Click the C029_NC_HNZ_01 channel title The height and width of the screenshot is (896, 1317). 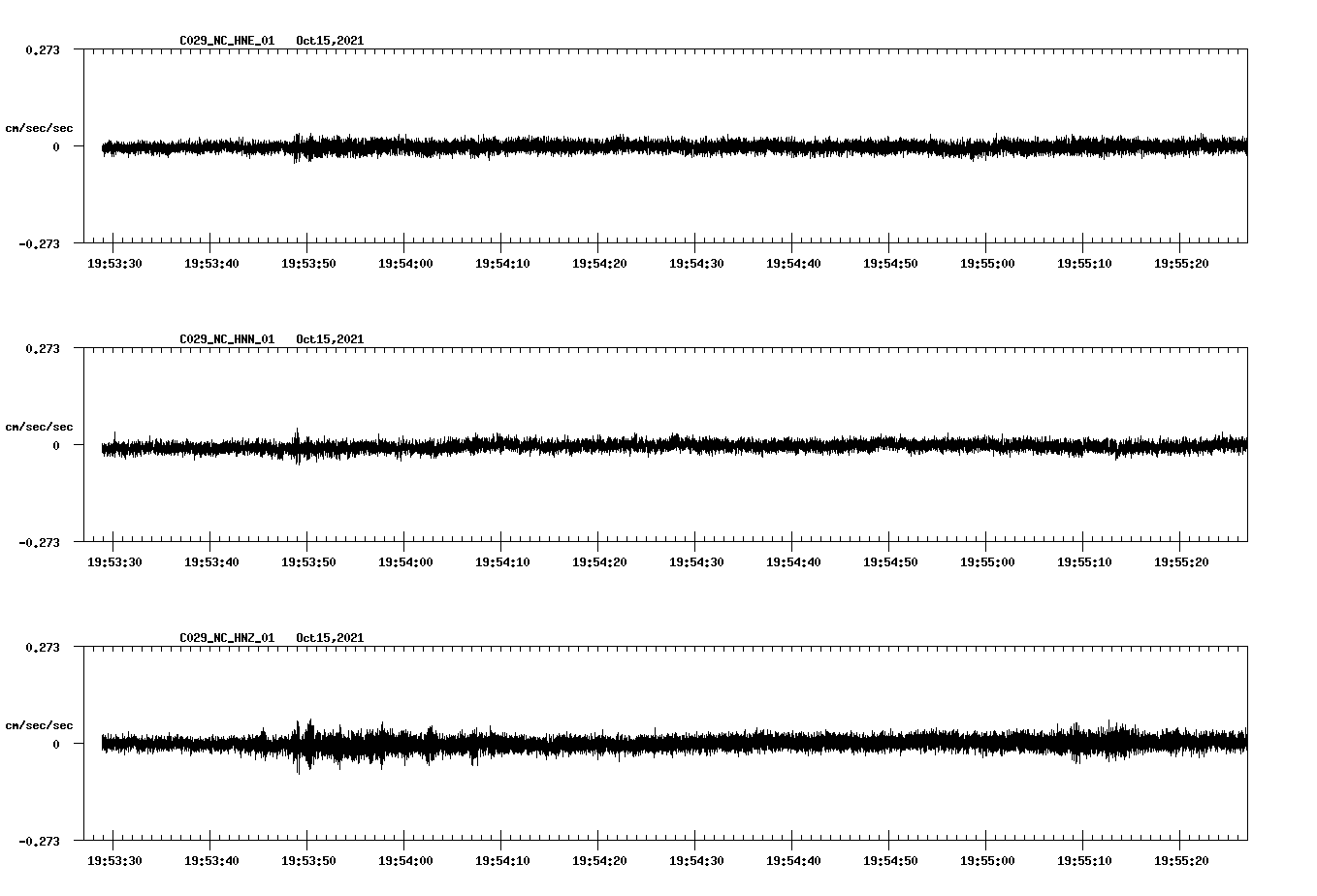[x=226, y=638]
